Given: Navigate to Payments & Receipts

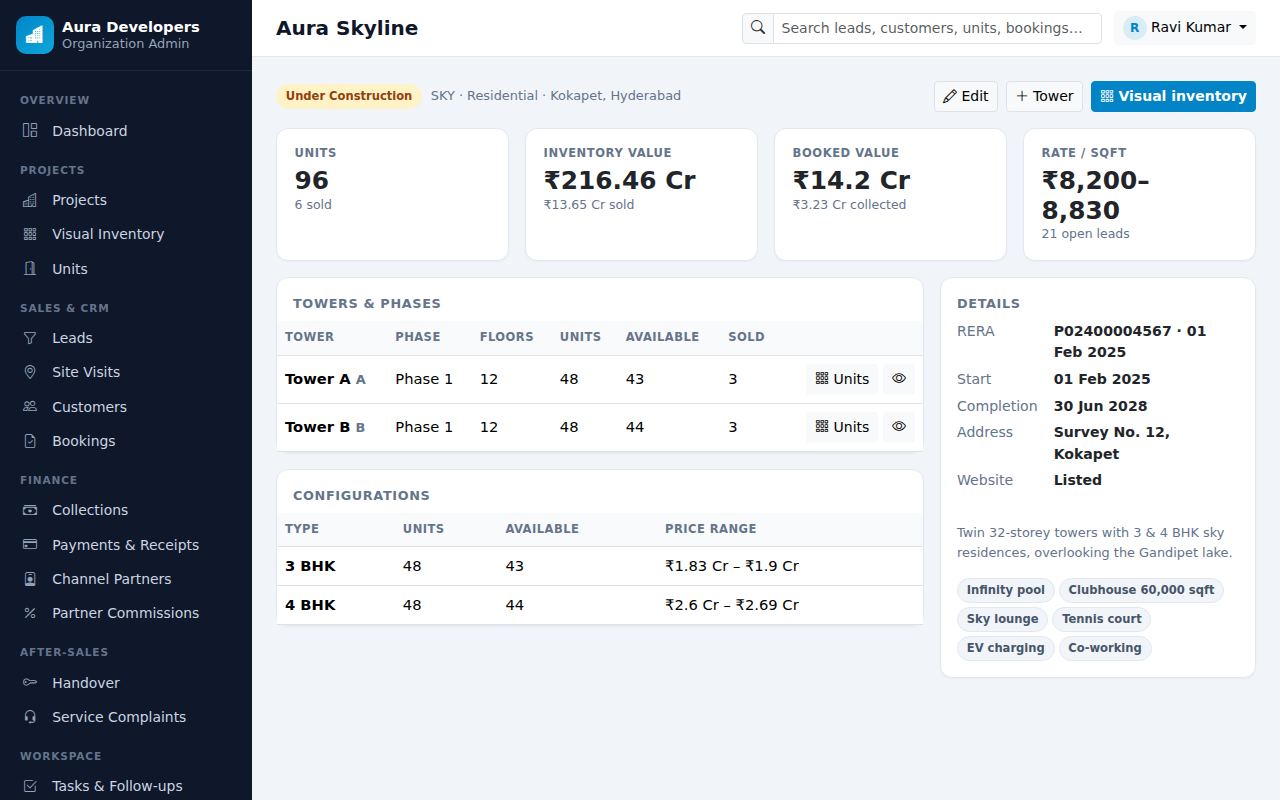Looking at the screenshot, I should click(x=126, y=545).
